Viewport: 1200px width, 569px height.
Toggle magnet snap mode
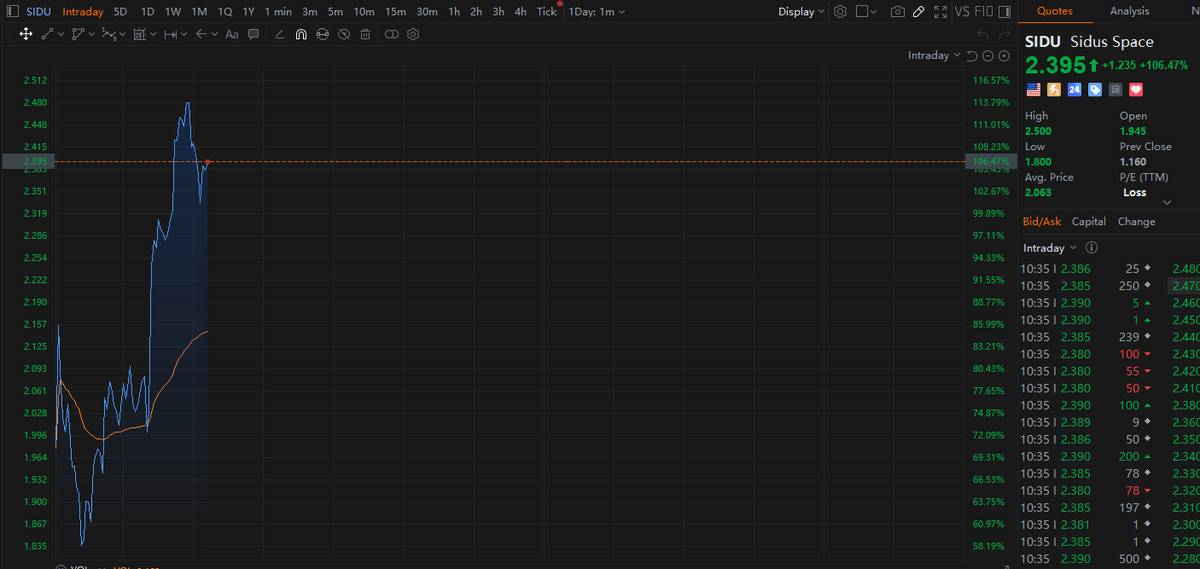click(300, 34)
